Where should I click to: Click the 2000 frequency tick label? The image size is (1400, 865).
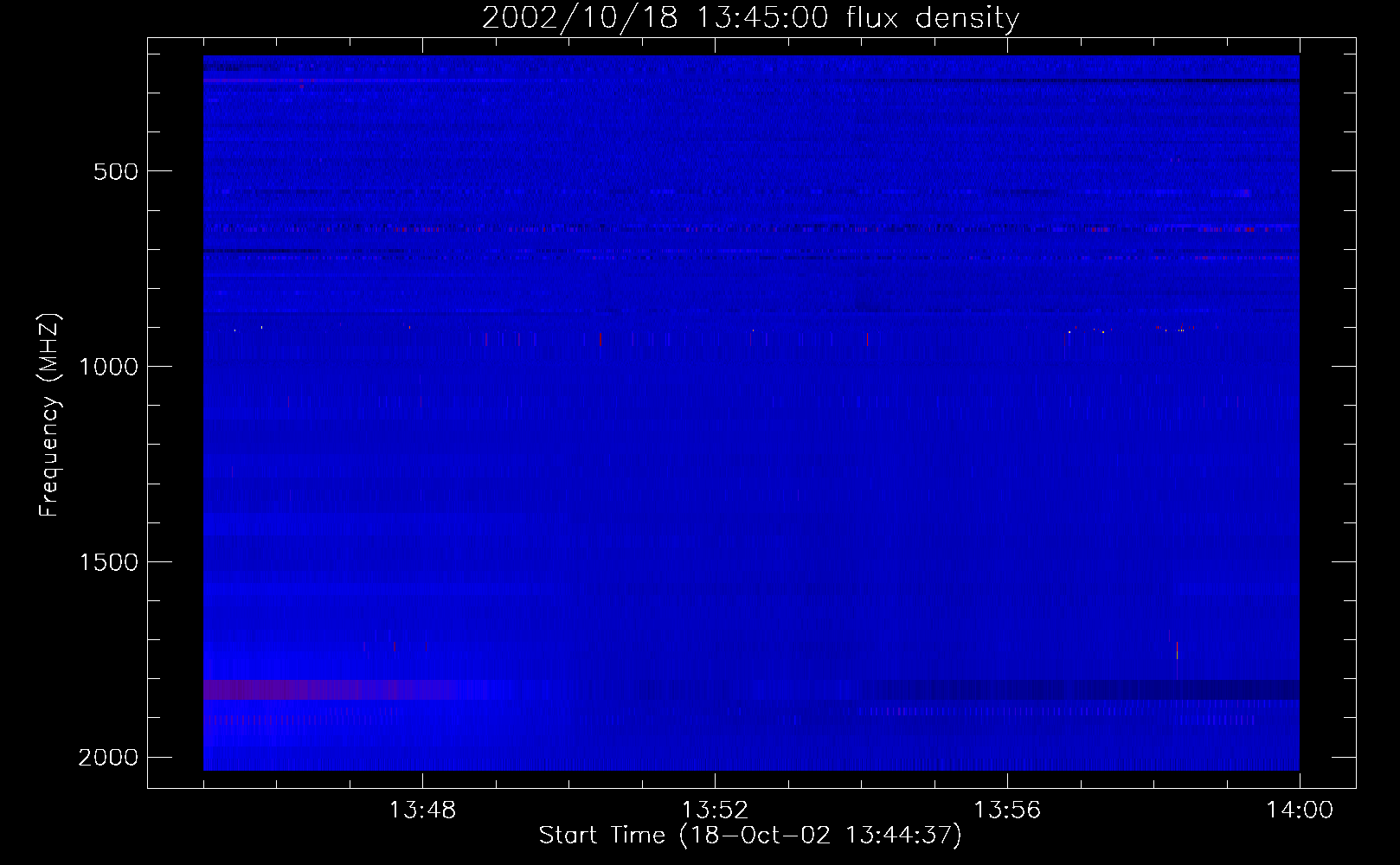click(x=108, y=758)
